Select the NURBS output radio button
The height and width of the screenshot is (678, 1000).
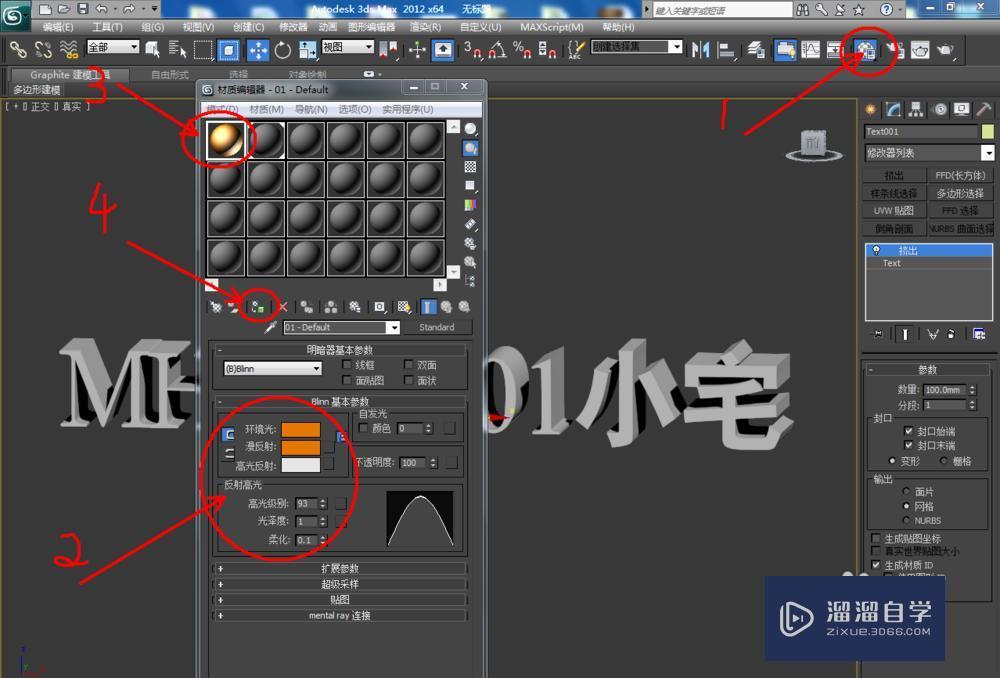tap(906, 519)
